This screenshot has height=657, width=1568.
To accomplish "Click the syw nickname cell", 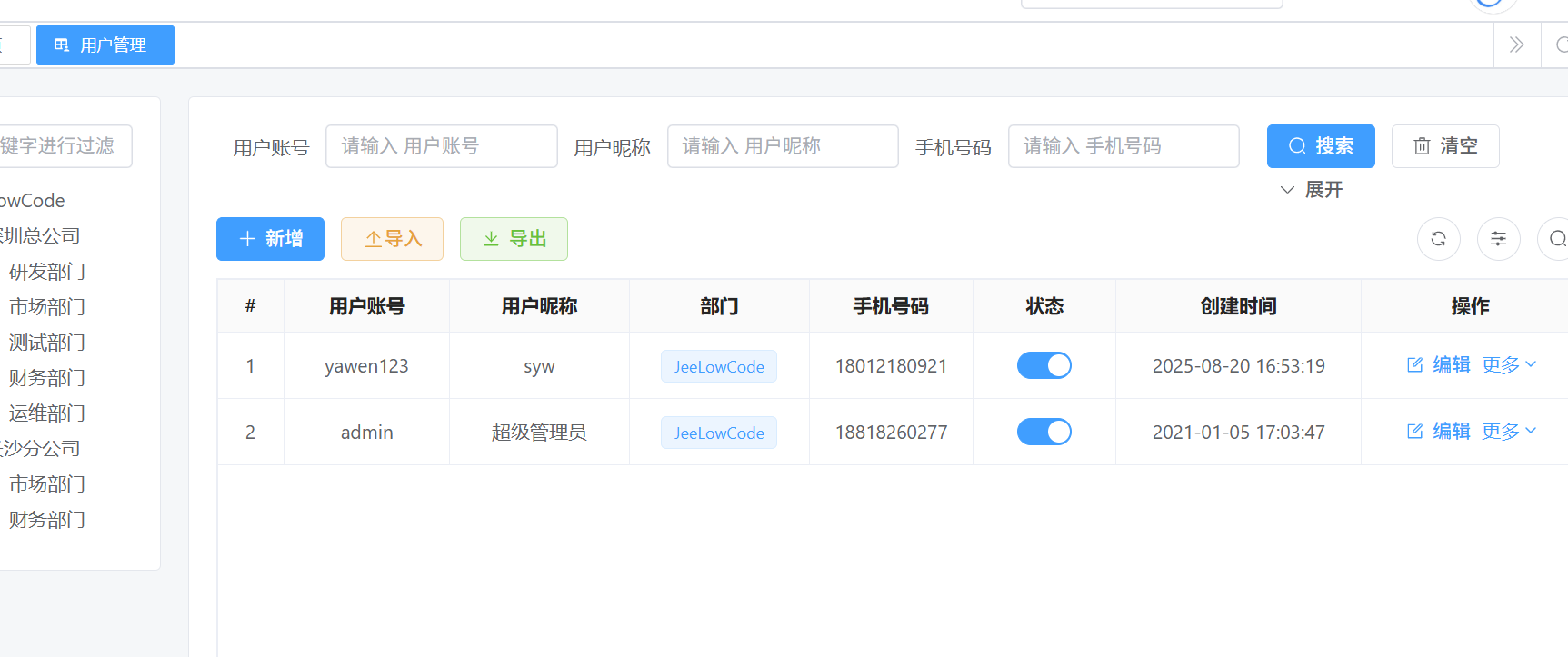I will 539,367.
